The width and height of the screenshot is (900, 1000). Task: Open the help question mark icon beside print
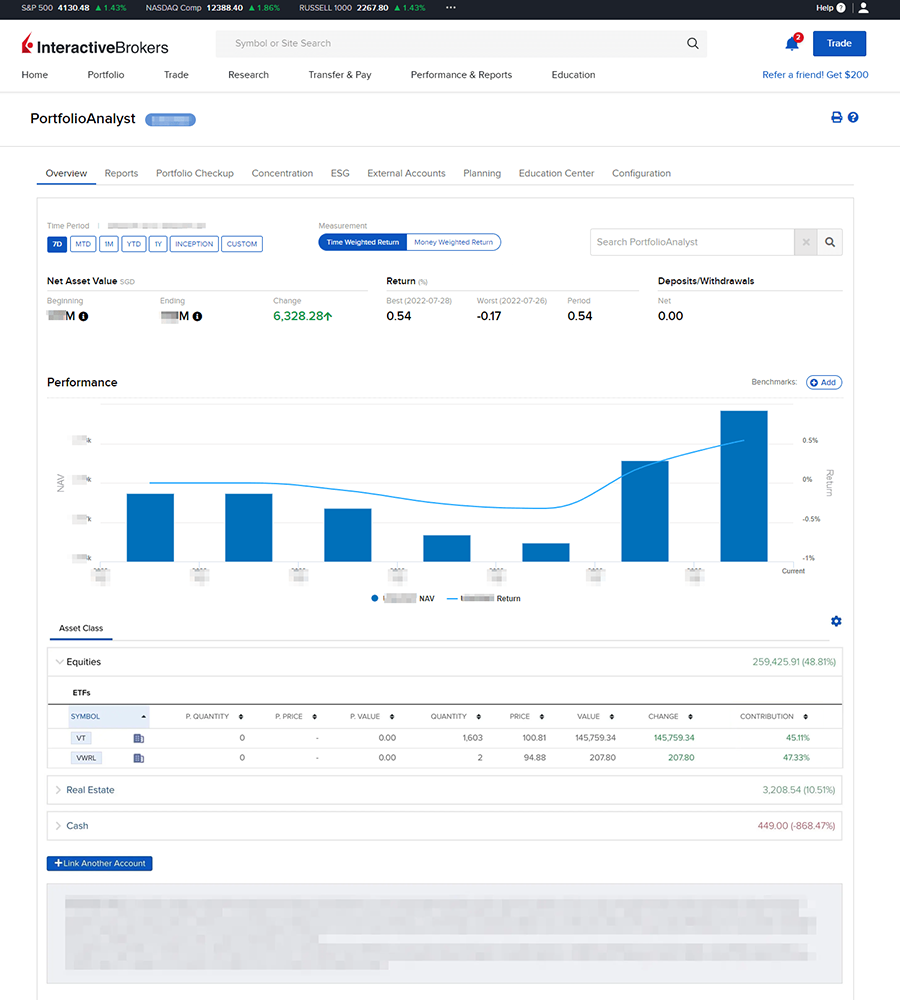(853, 117)
